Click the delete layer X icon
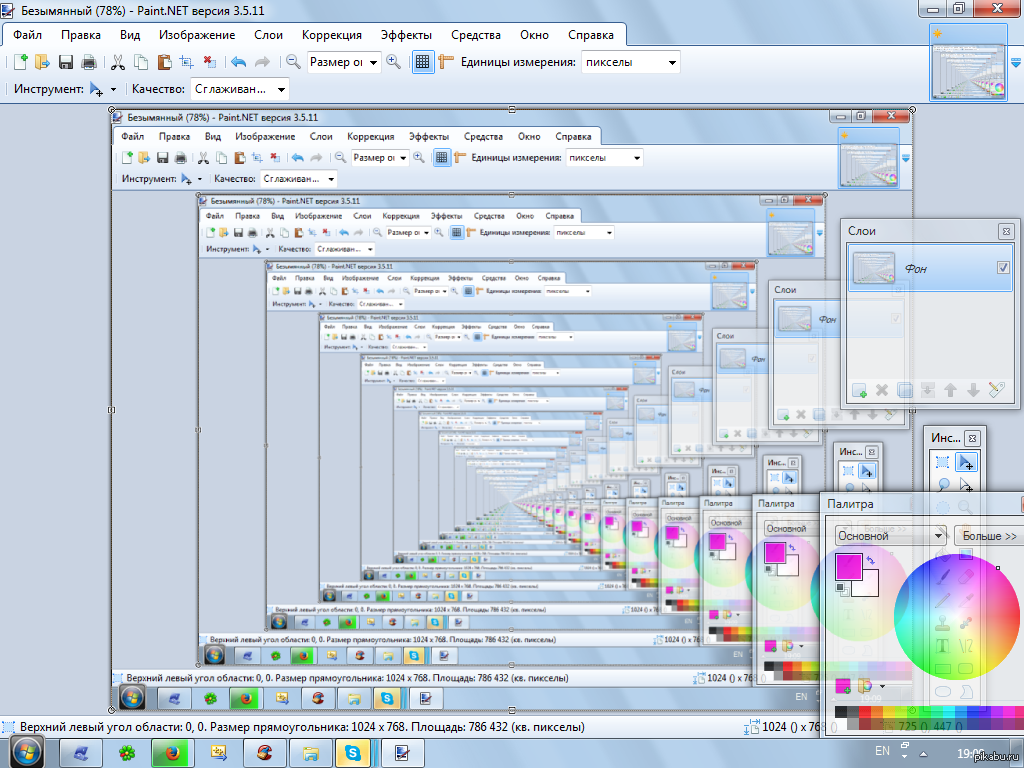 tap(882, 391)
